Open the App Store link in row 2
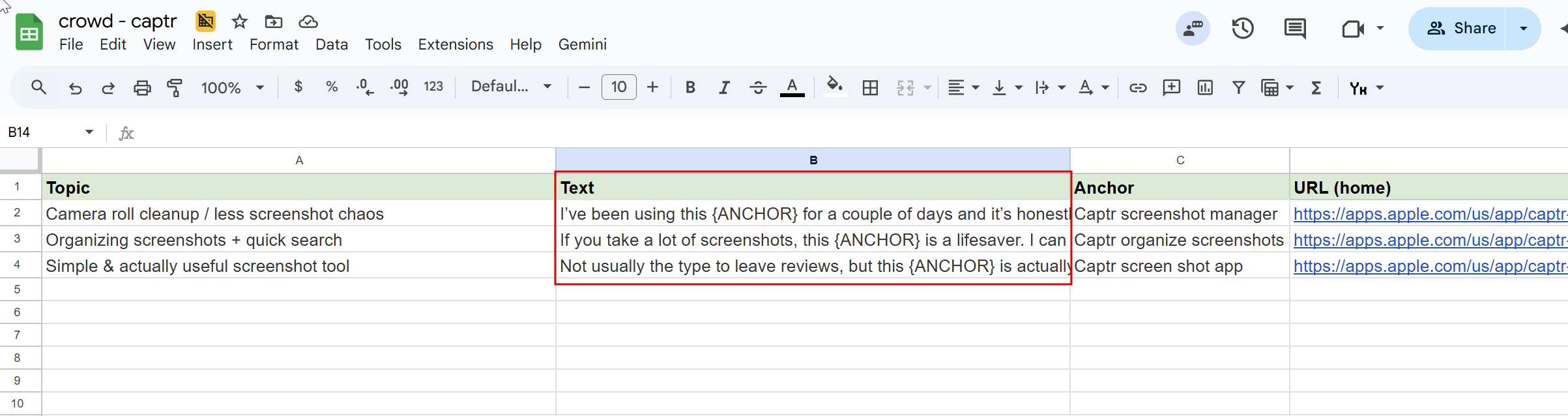This screenshot has width=1568, height=416. click(1430, 214)
